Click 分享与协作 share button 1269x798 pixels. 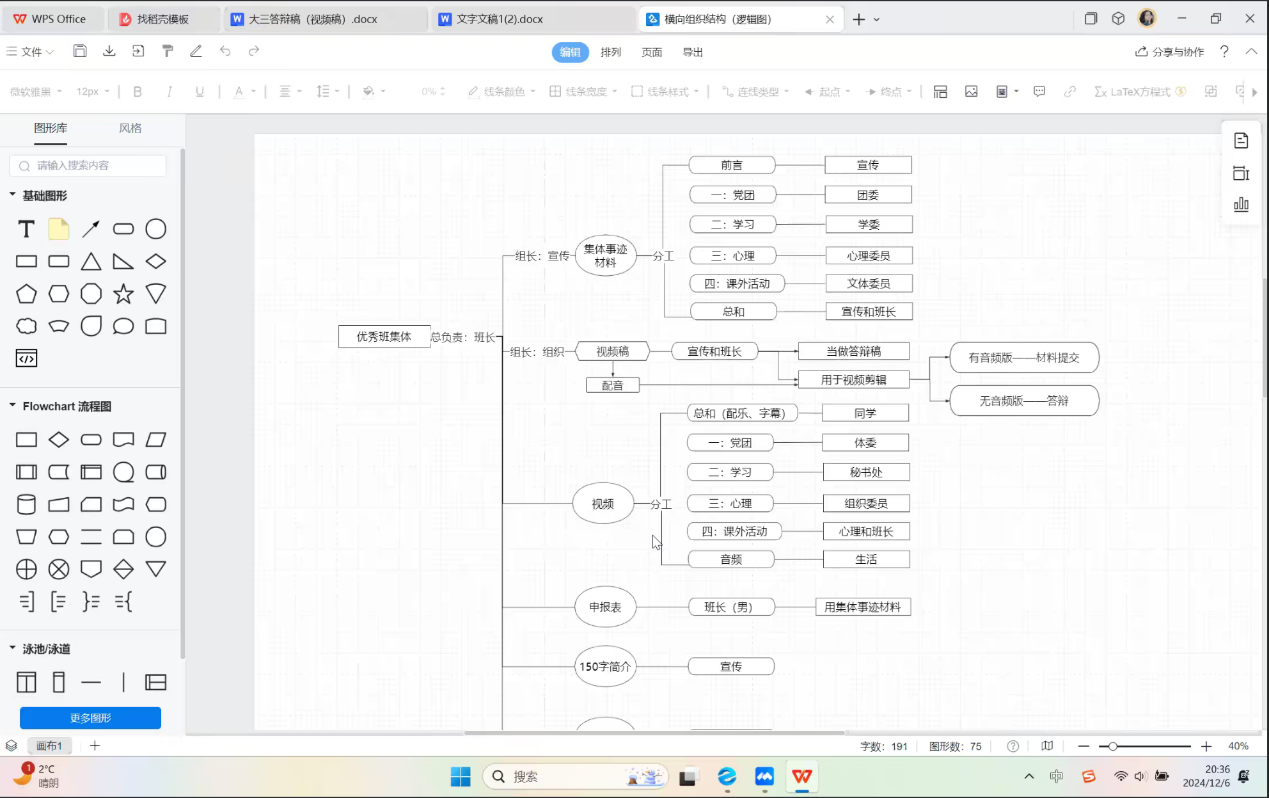tap(1169, 52)
